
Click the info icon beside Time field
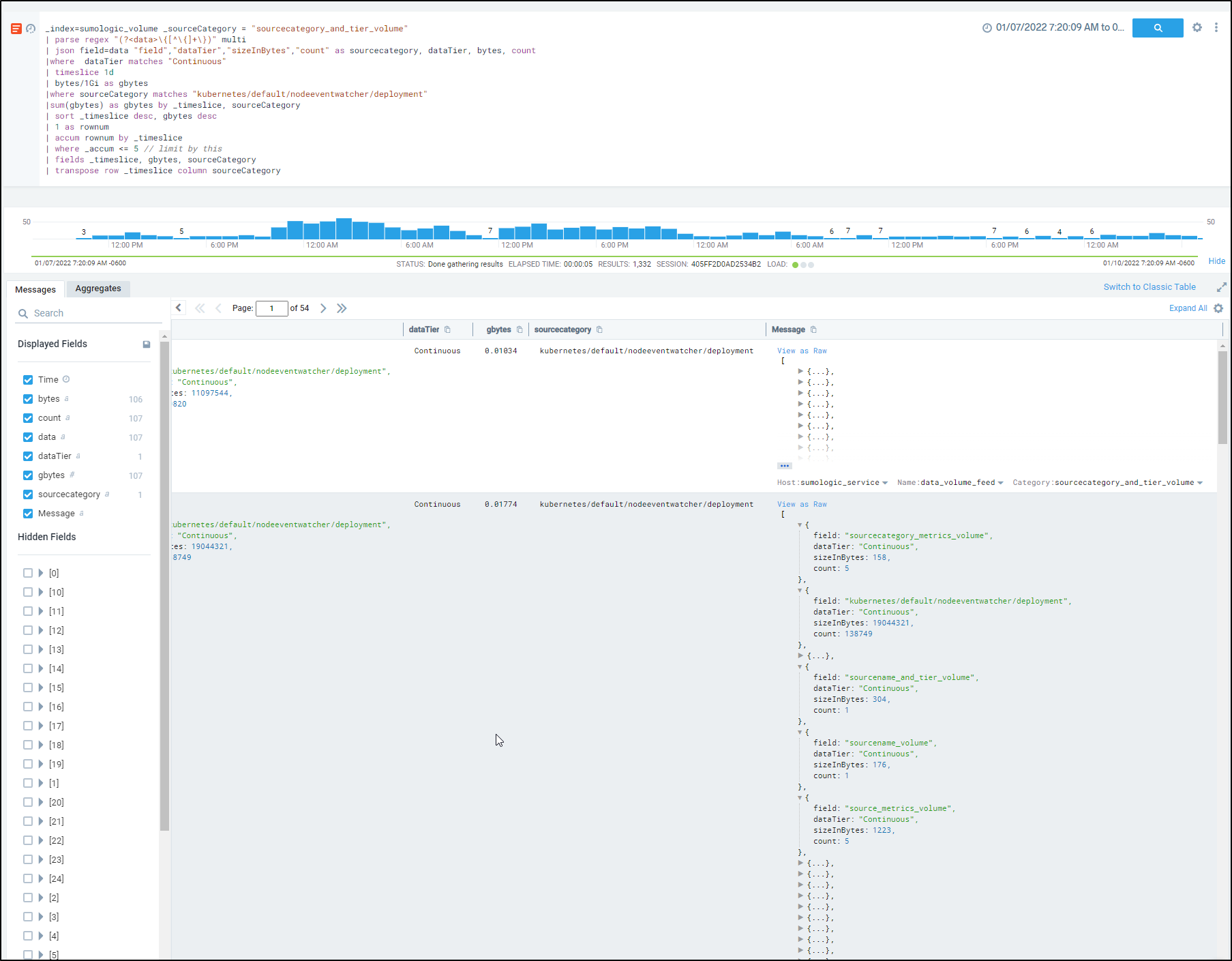tap(66, 379)
